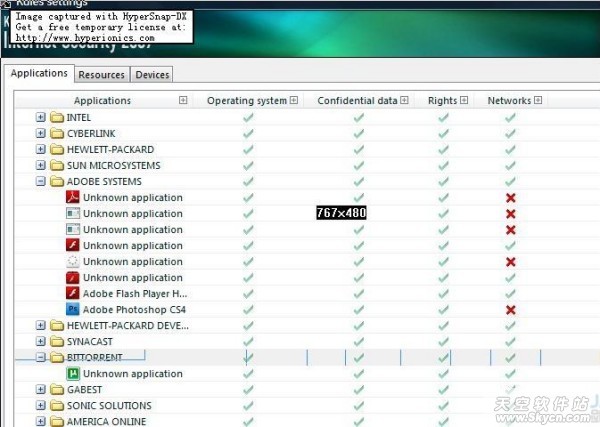Expand the SYNACAST folder node

coord(41,341)
